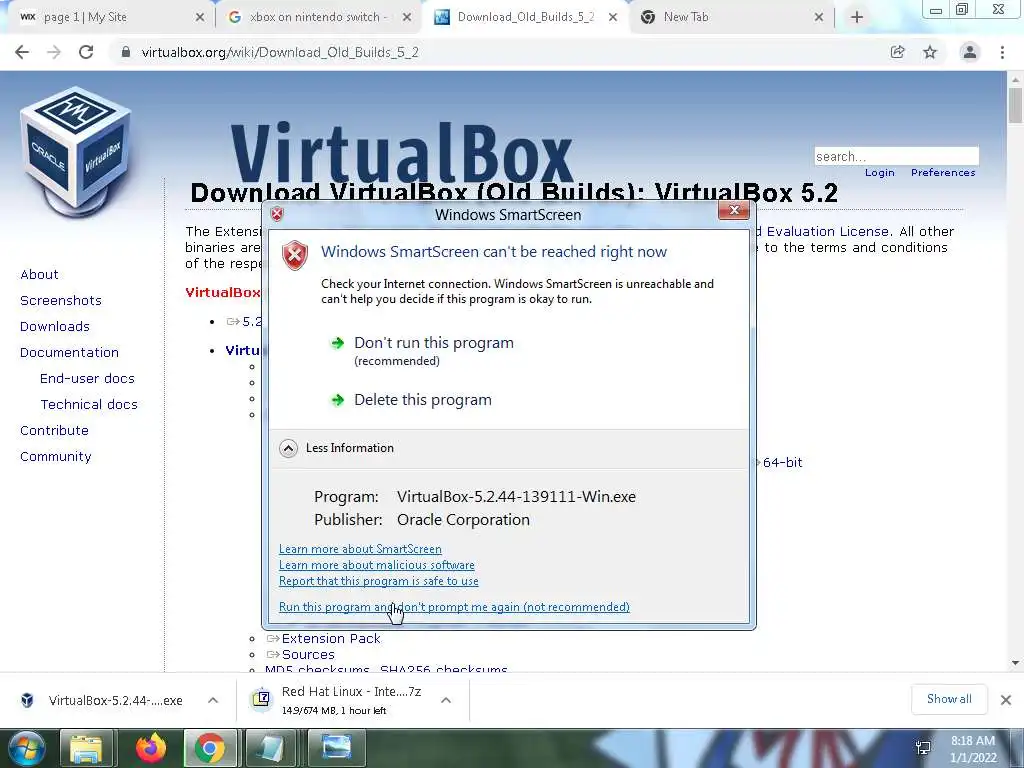Click the picture-window taskbar icon
1024x768 pixels.
click(x=336, y=748)
